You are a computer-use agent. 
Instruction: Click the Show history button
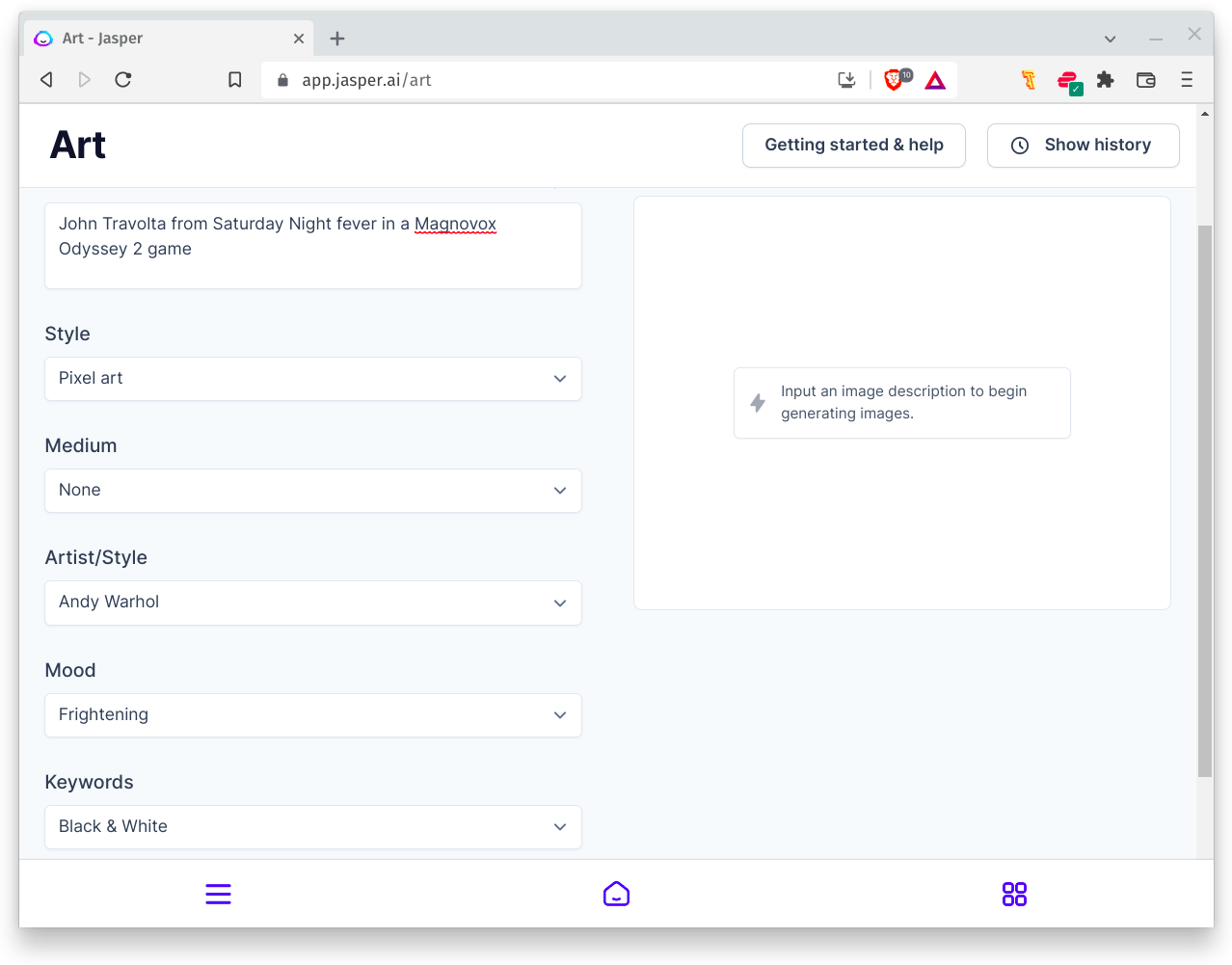[x=1084, y=146]
